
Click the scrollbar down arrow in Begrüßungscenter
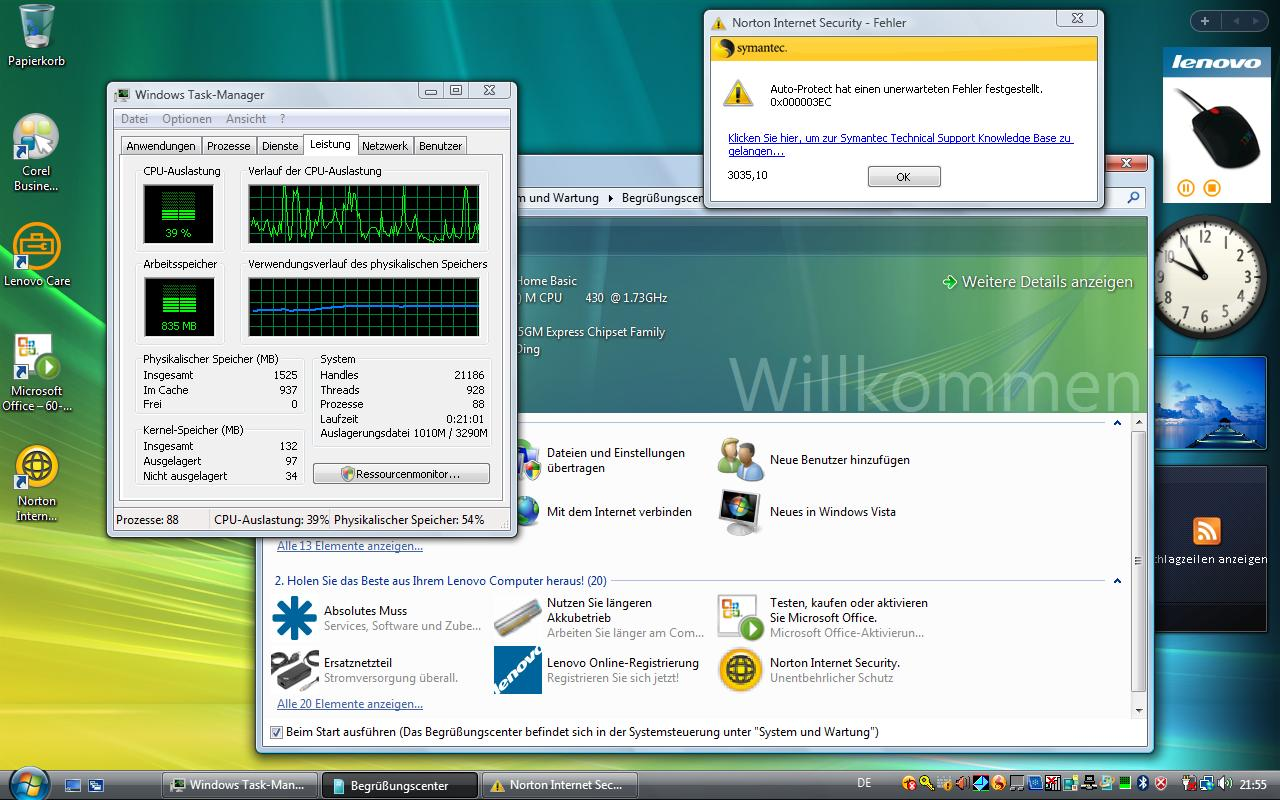[1138, 710]
